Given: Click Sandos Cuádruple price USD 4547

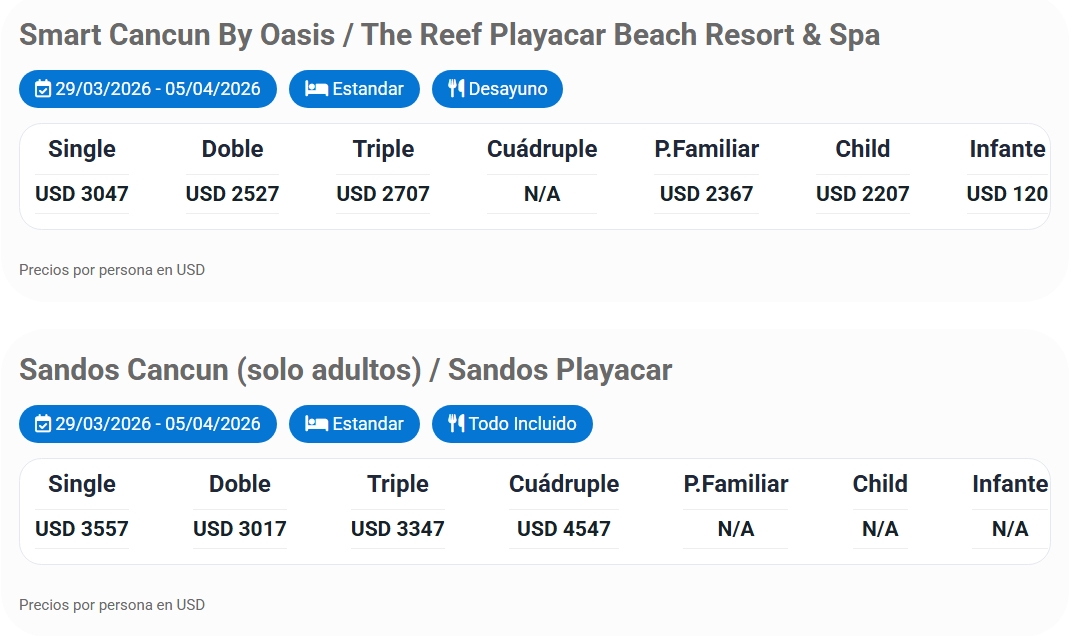Looking at the screenshot, I should click(564, 529).
